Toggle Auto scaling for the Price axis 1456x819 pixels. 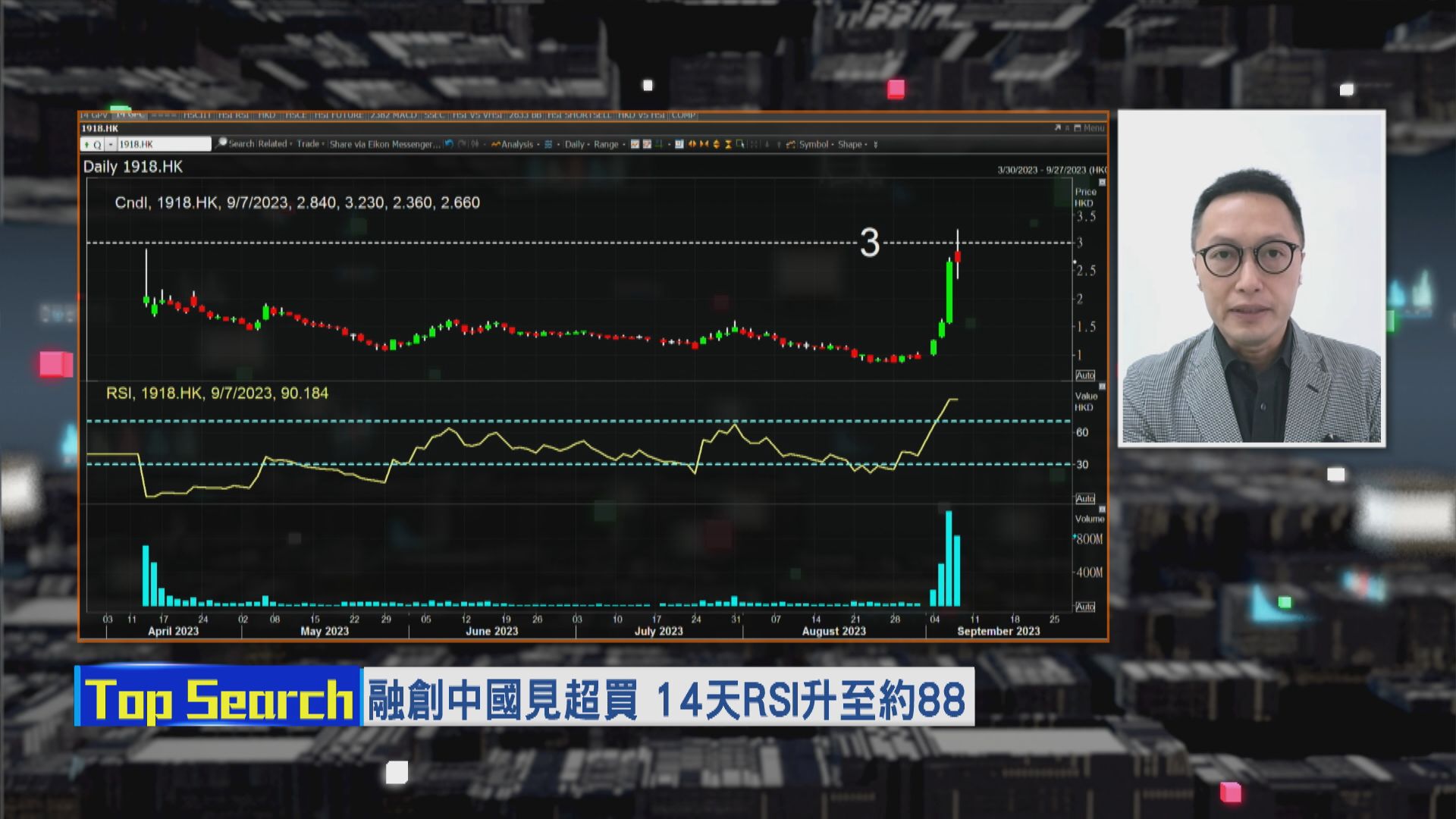click(x=1086, y=374)
